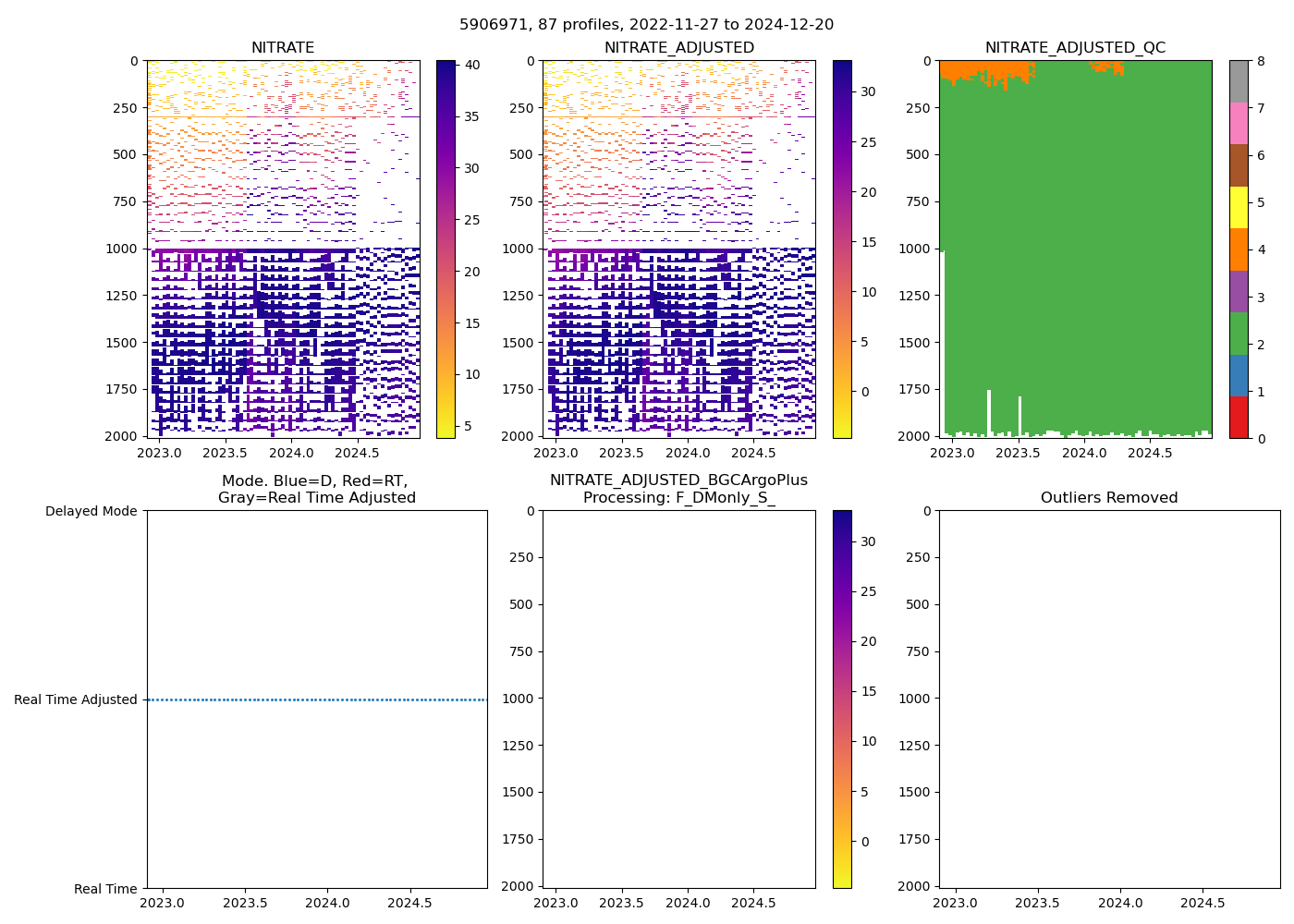1294x924 pixels.
Task: Select the yellow segment of QC colorbar
Action: click(x=1239, y=207)
